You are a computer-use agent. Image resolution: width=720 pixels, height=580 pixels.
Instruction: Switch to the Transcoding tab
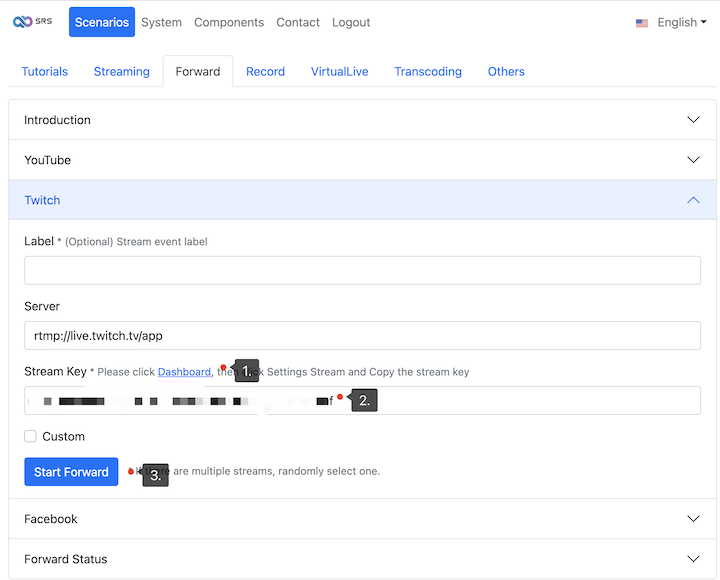pos(428,71)
